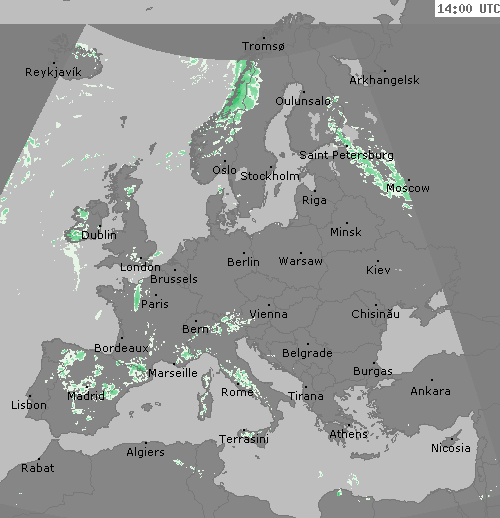The image size is (500, 518).
Task: Click the Warsaw label
Action: click(x=301, y=261)
